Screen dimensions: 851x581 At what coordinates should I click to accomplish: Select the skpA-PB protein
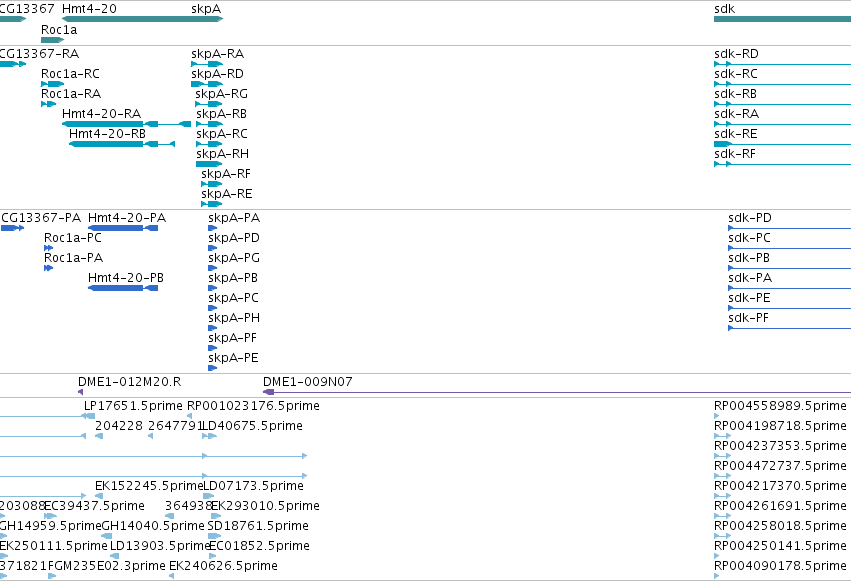tap(233, 278)
